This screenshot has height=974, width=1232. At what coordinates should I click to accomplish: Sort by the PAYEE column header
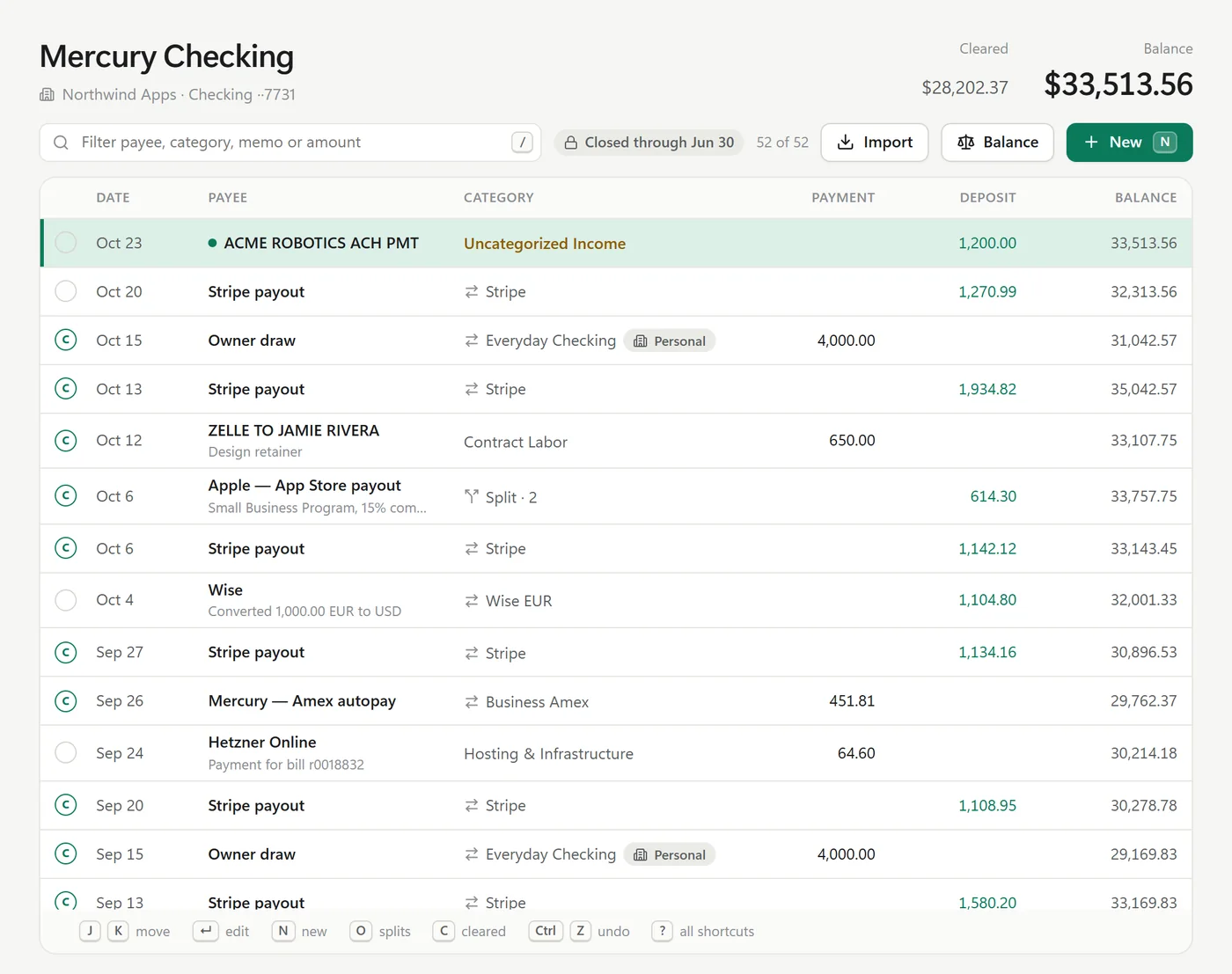[228, 198]
